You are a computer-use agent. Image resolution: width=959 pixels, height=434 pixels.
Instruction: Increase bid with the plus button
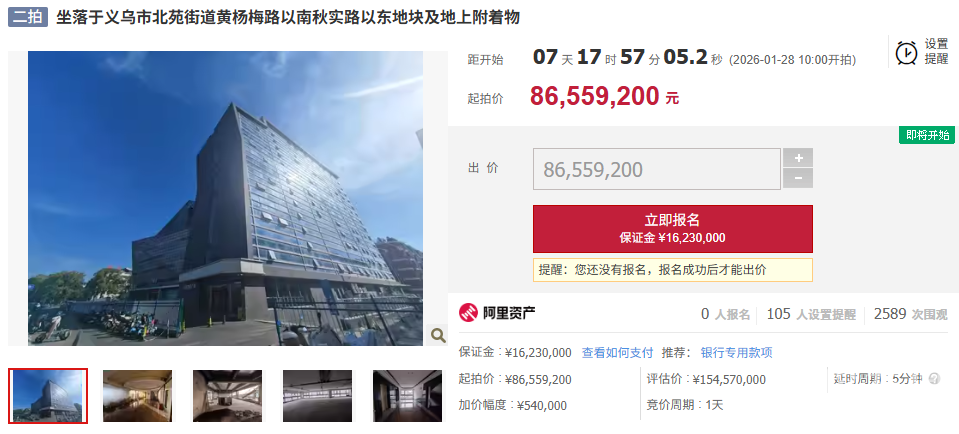(x=798, y=158)
